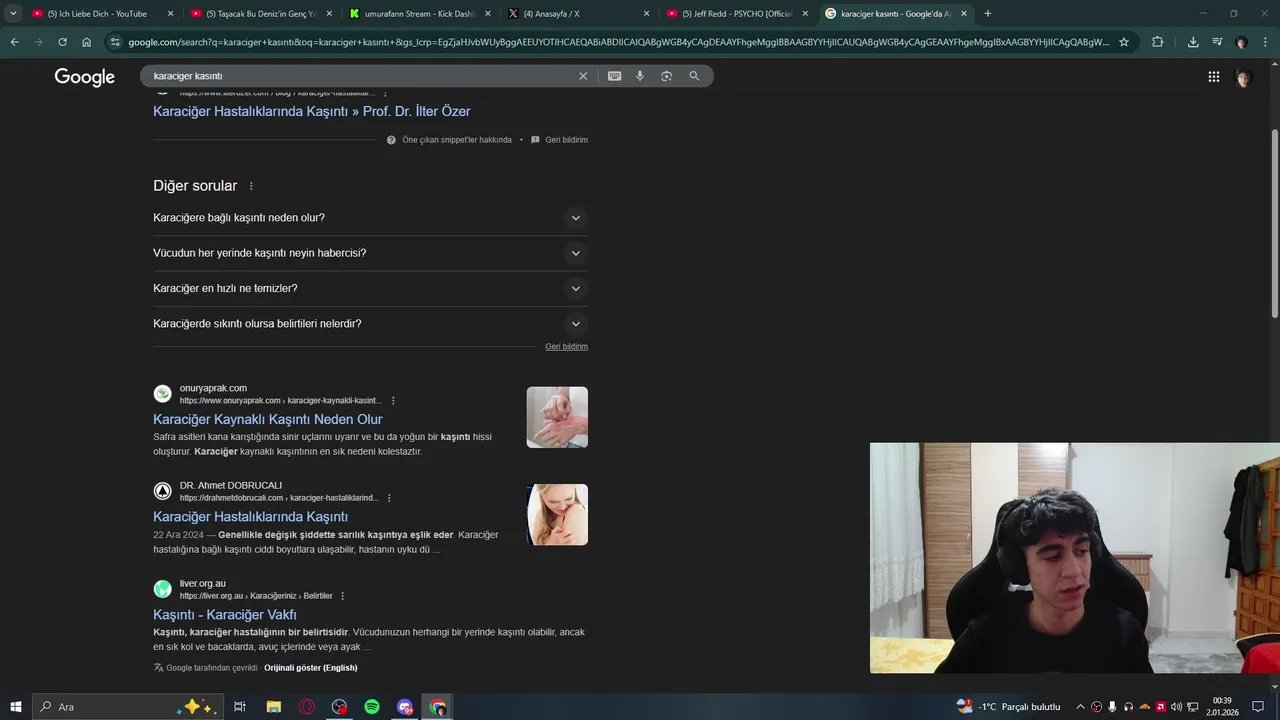This screenshot has width=1280, height=720.
Task: Open volume control in system tray
Action: pyautogui.click(x=1176, y=707)
